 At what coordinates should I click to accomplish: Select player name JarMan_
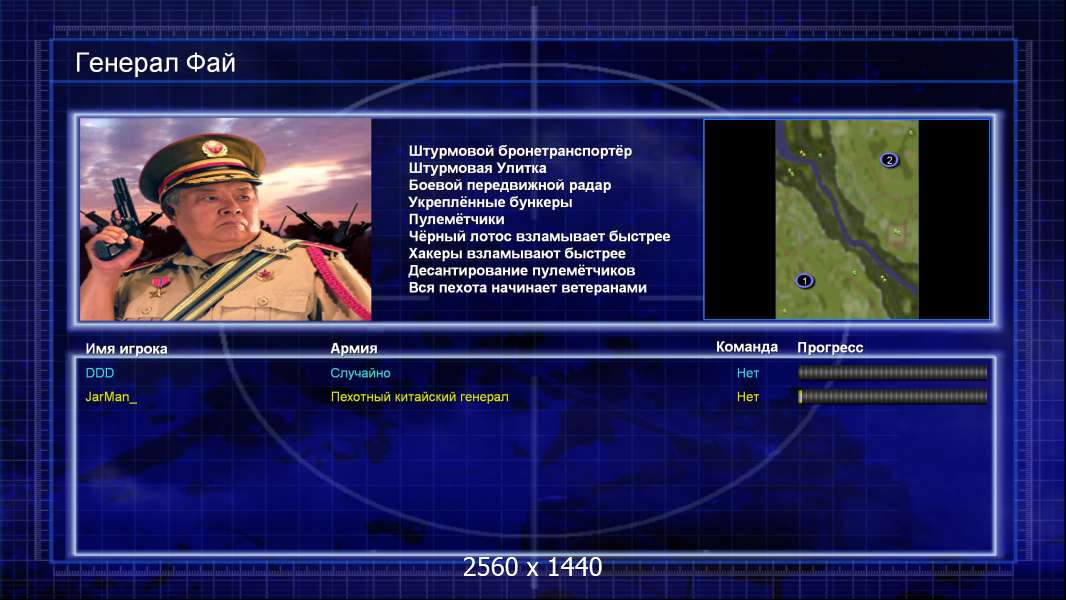(111, 397)
